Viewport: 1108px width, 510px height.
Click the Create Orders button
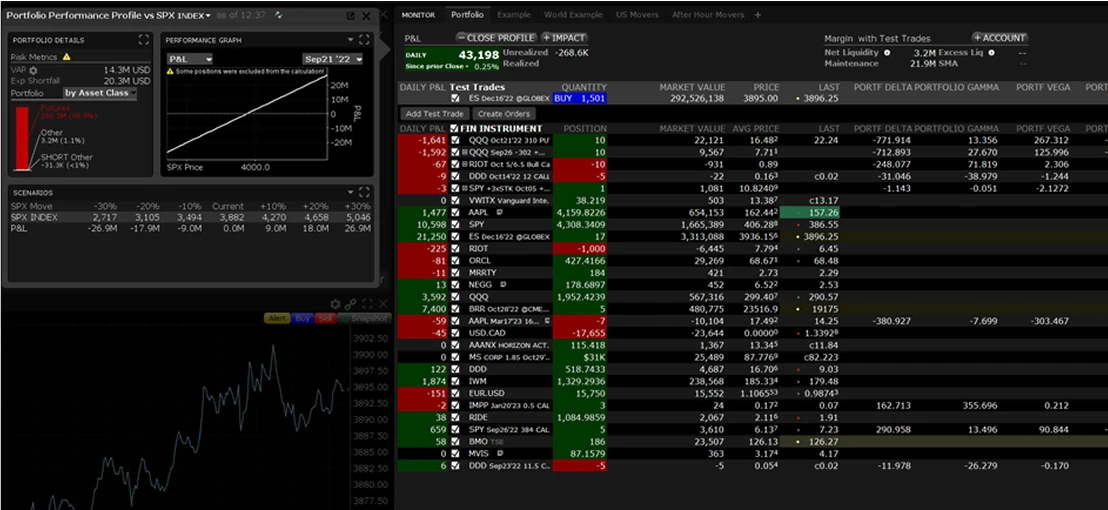tap(502, 114)
